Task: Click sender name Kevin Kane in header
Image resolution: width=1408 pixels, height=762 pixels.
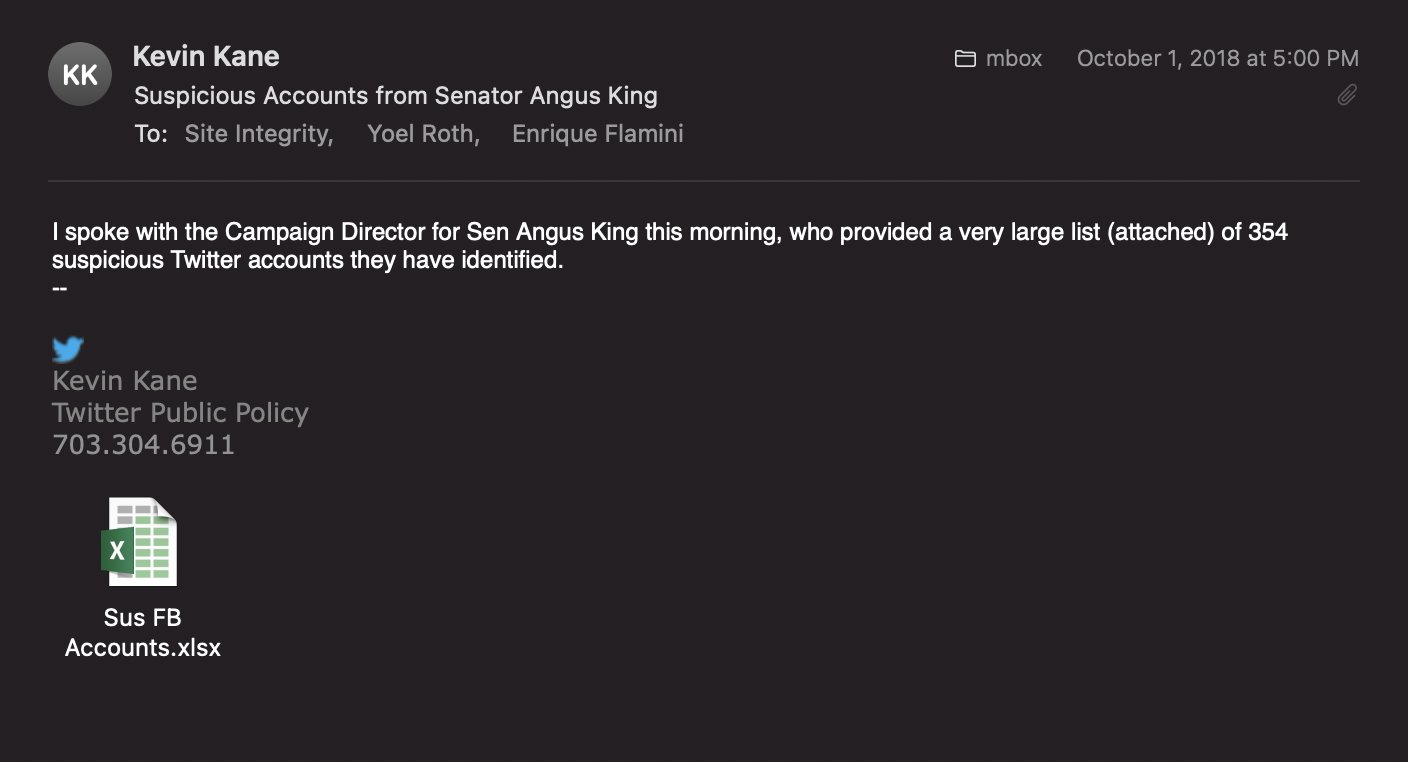Action: pyautogui.click(x=206, y=56)
